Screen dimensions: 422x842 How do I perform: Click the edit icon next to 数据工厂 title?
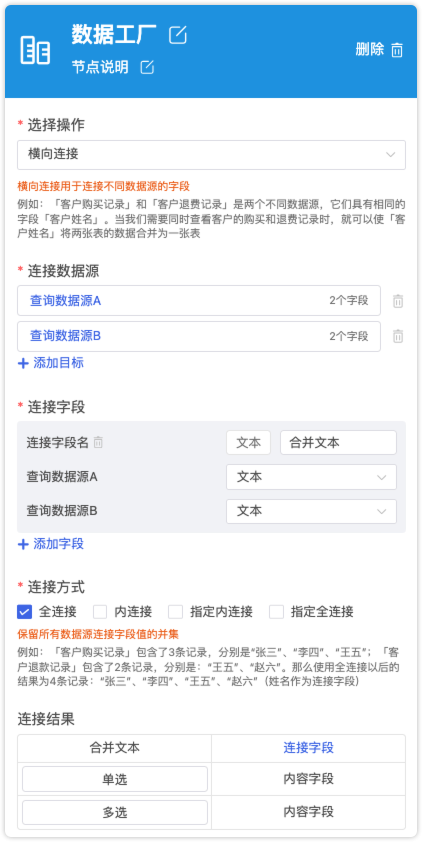[x=178, y=35]
